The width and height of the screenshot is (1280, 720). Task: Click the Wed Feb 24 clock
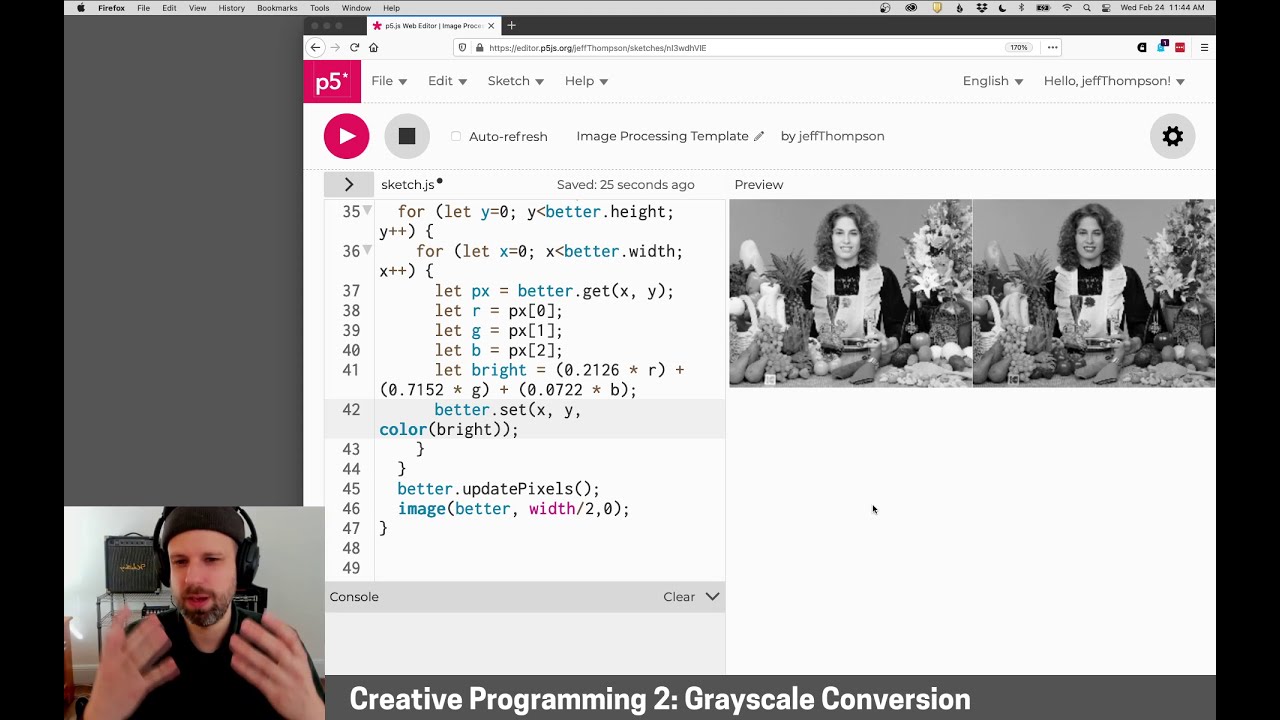1162,7
